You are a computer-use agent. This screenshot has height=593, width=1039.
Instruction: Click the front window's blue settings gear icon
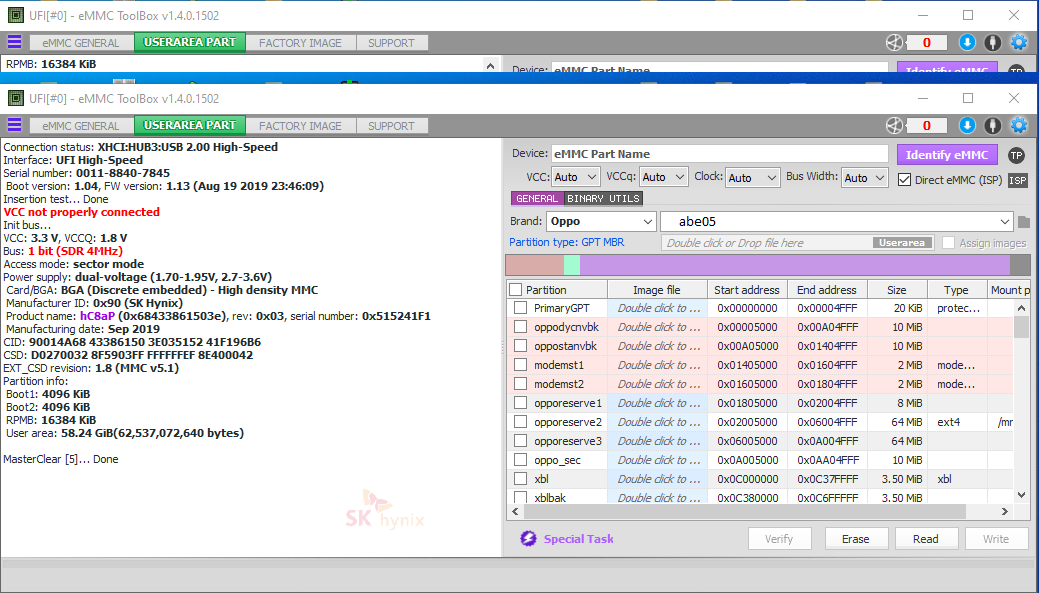[1019, 125]
